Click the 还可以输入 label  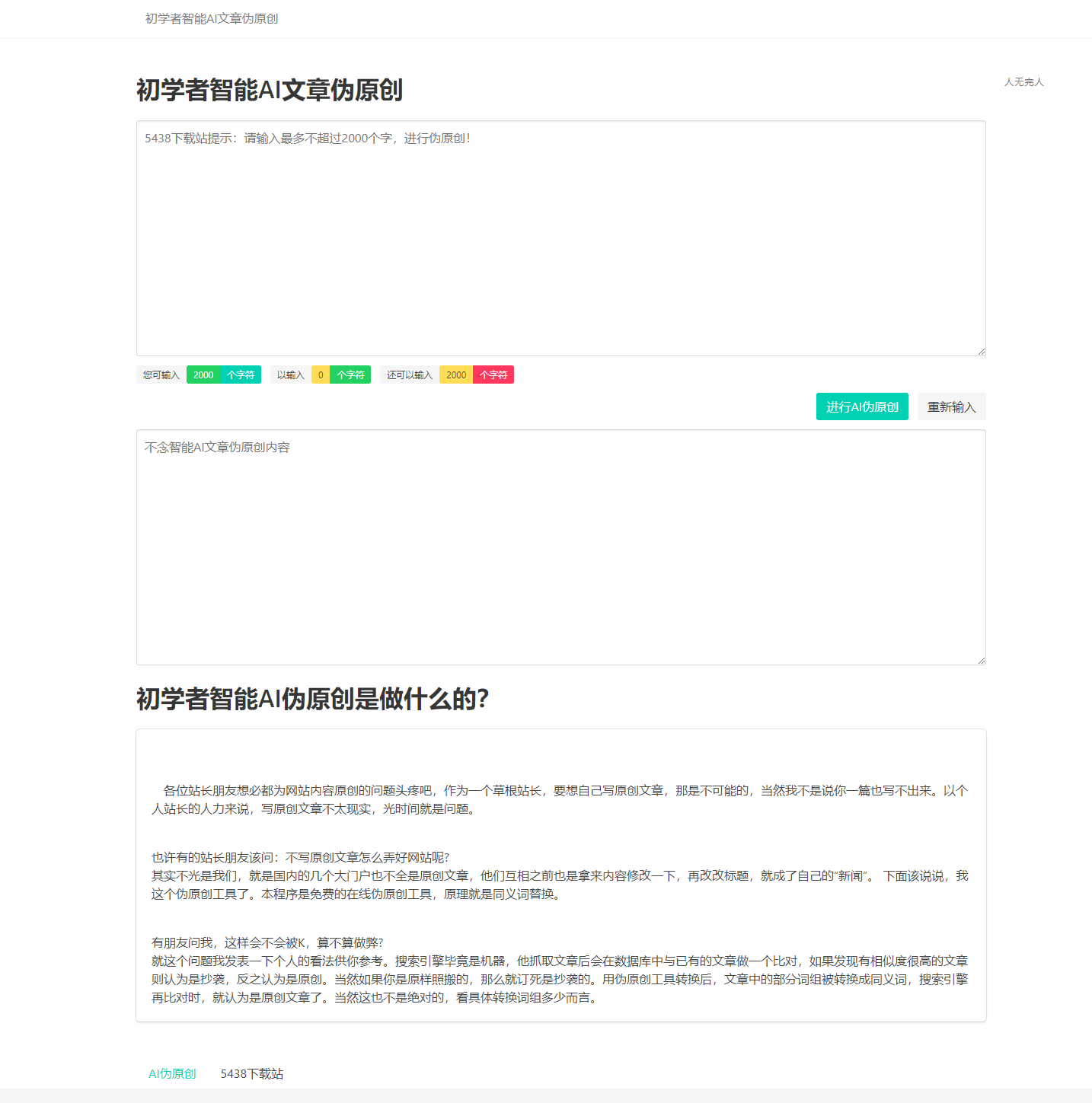point(410,375)
